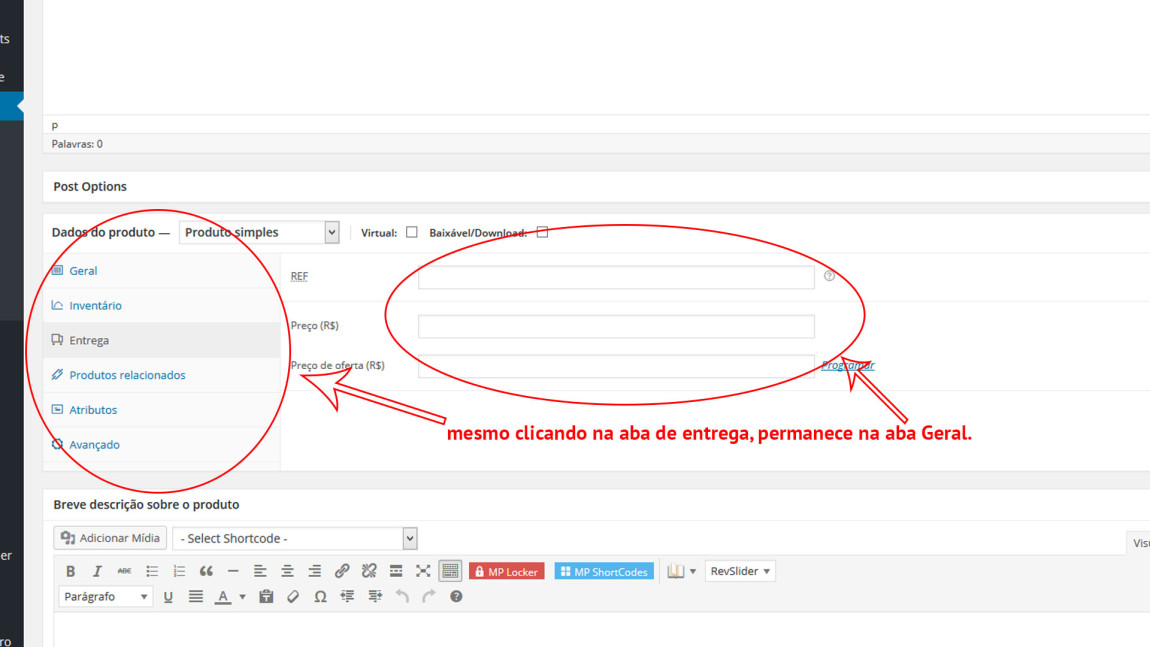Image resolution: width=1150 pixels, height=647 pixels.
Task: Paste as plain text
Action: tap(266, 597)
